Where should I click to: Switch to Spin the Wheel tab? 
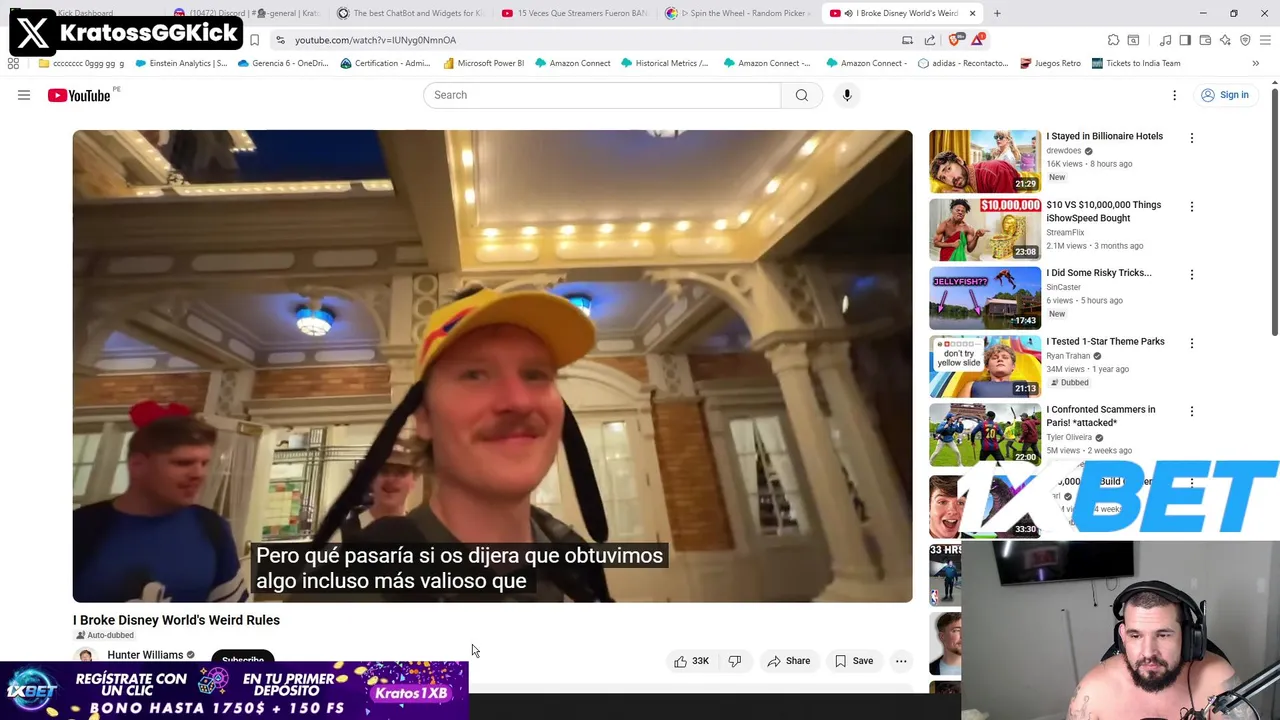(x=738, y=13)
